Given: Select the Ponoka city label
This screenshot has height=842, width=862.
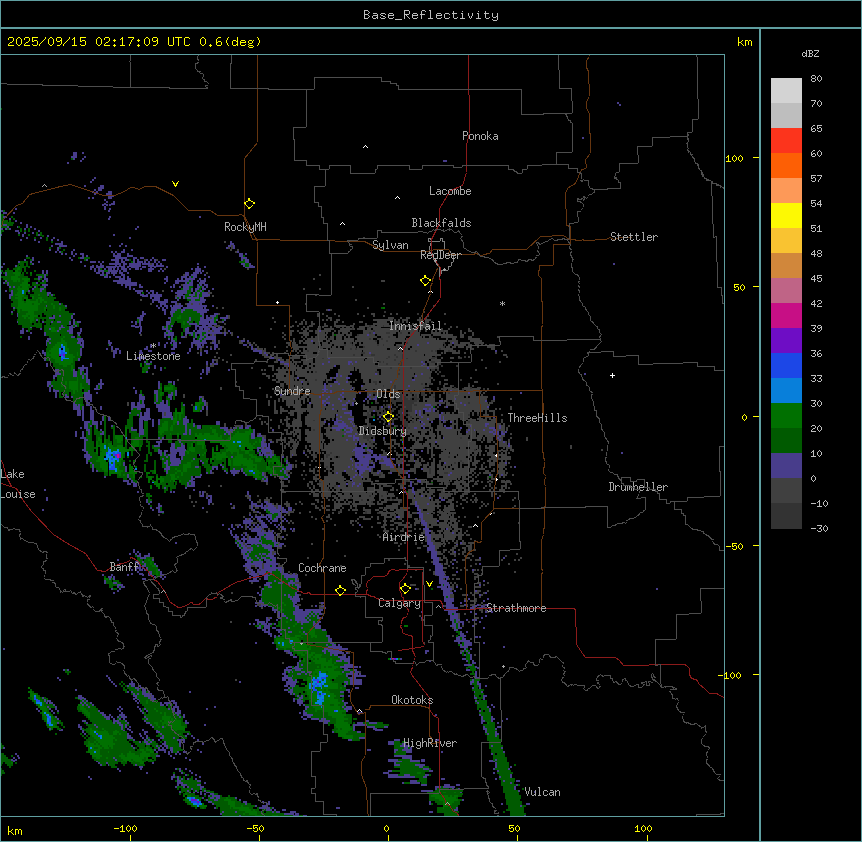Looking at the screenshot, I should coord(480,136).
